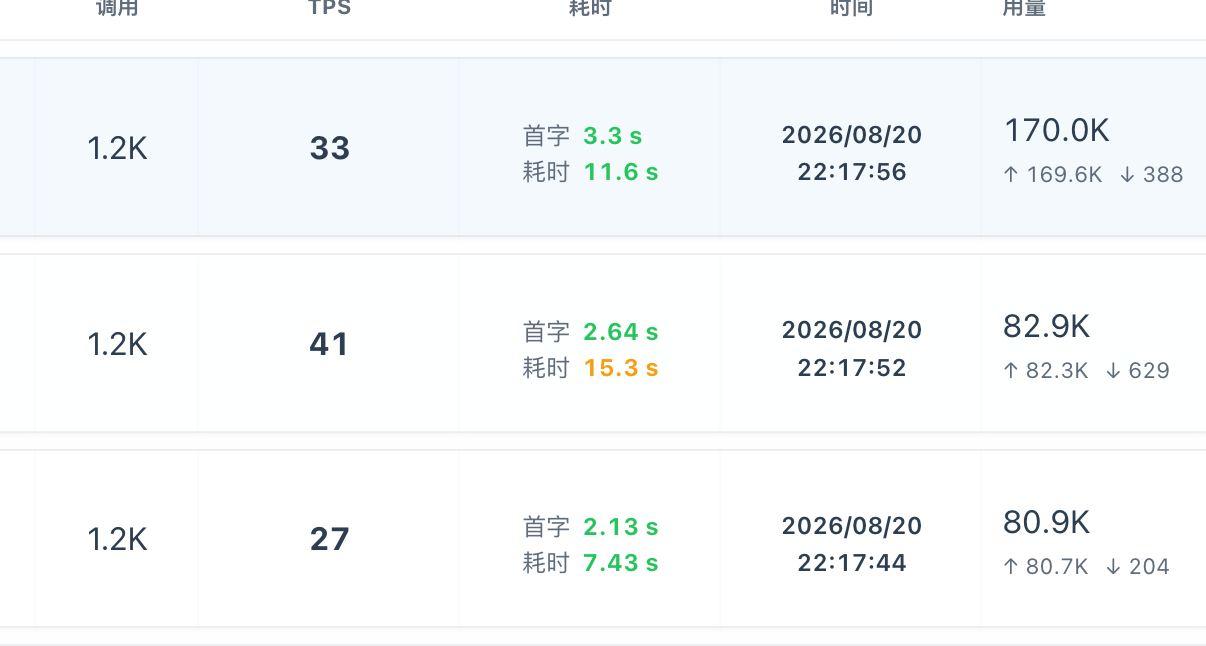The image size is (1206, 646).
Task: Select the TPS column header
Action: click(330, 8)
